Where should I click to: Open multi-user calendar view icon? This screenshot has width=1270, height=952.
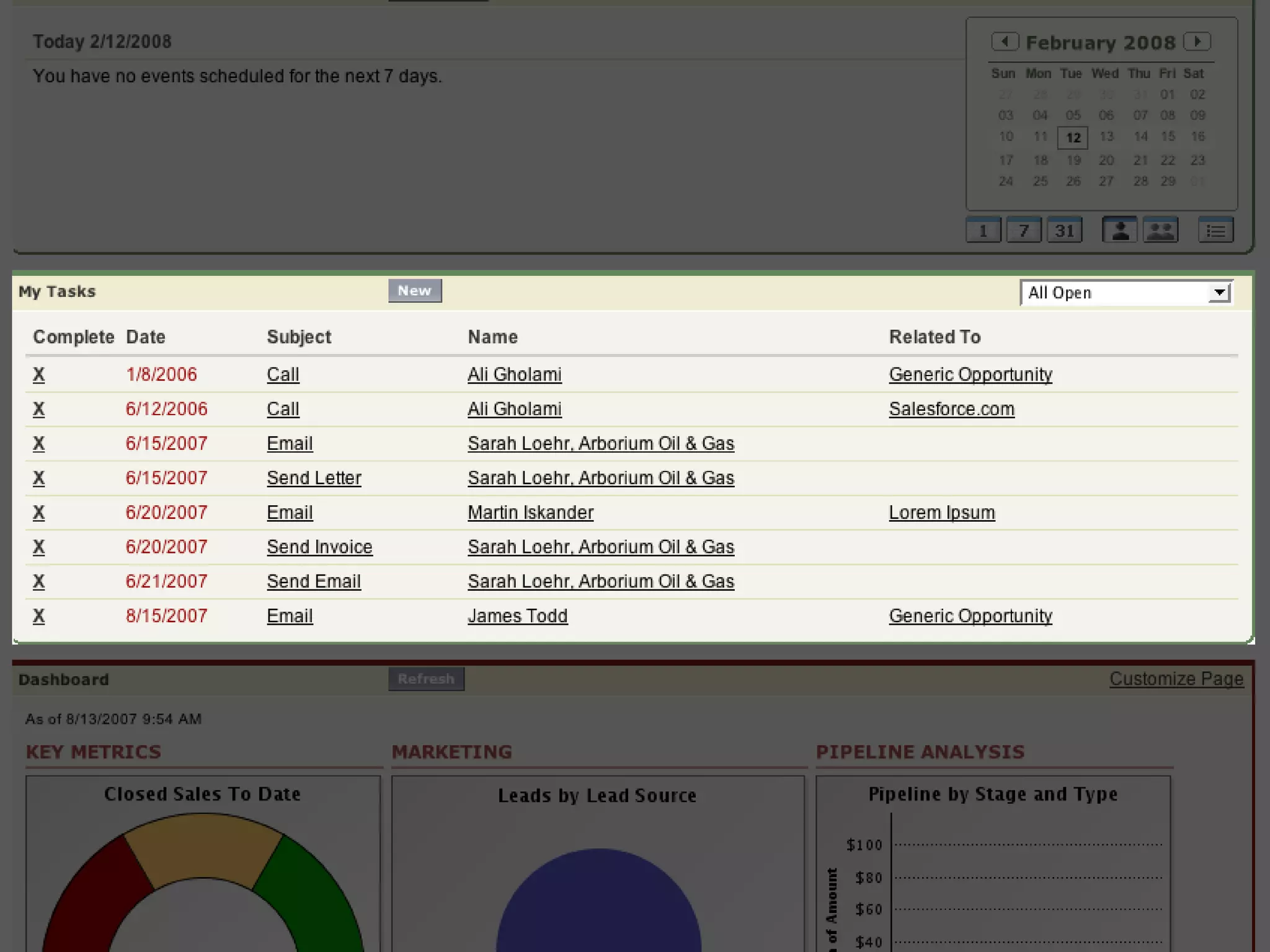[x=1160, y=231]
